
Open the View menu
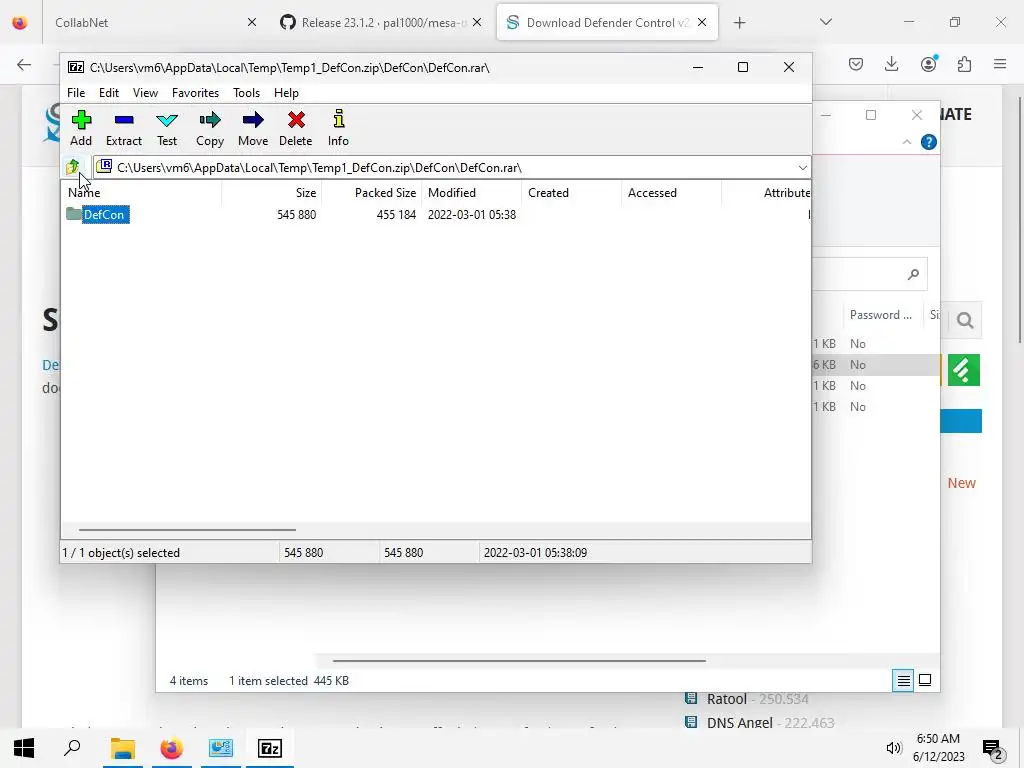pyautogui.click(x=145, y=93)
